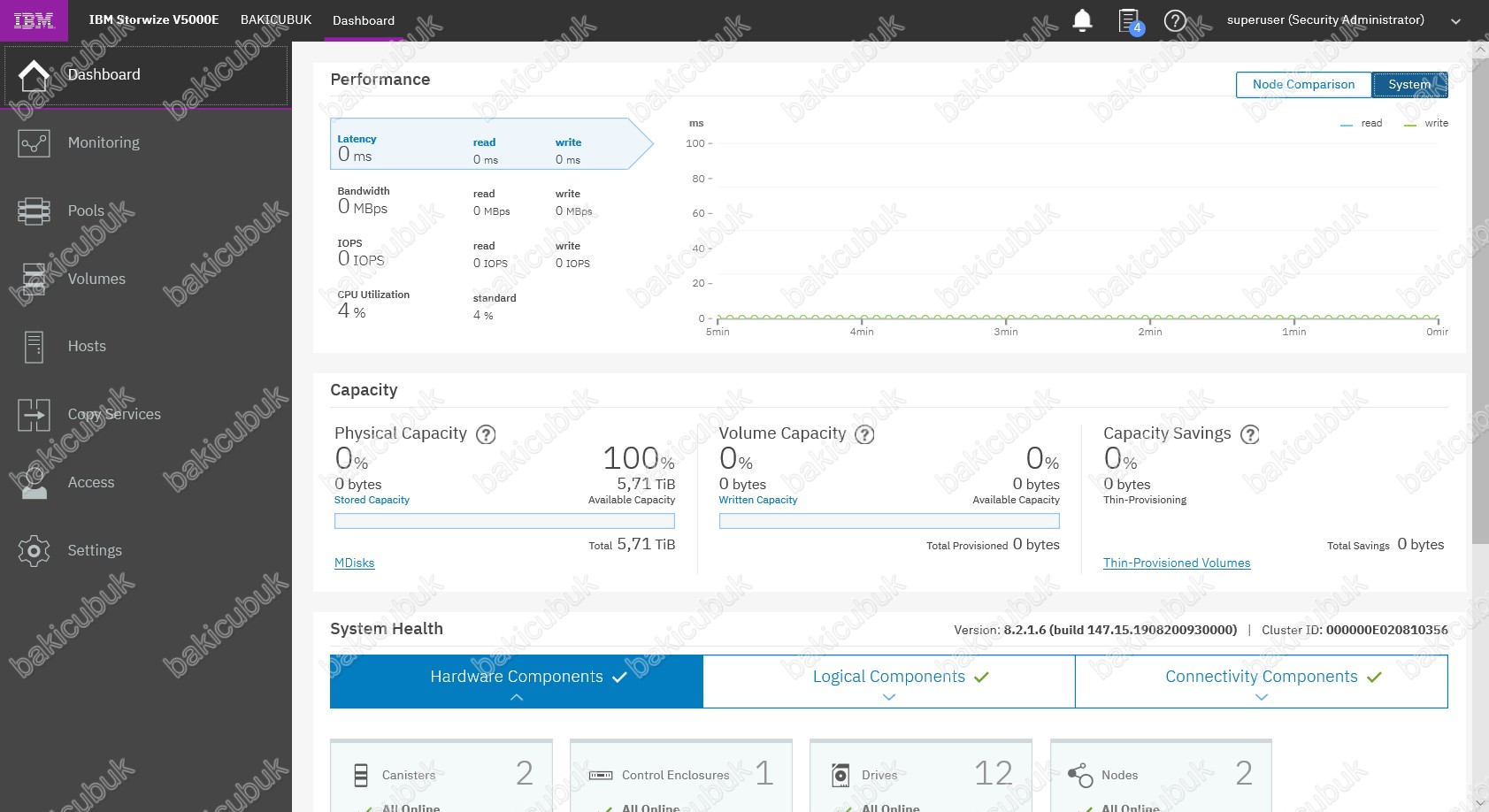Click the page vertical scrollbar
The height and width of the screenshot is (812, 1489).
point(1480,301)
